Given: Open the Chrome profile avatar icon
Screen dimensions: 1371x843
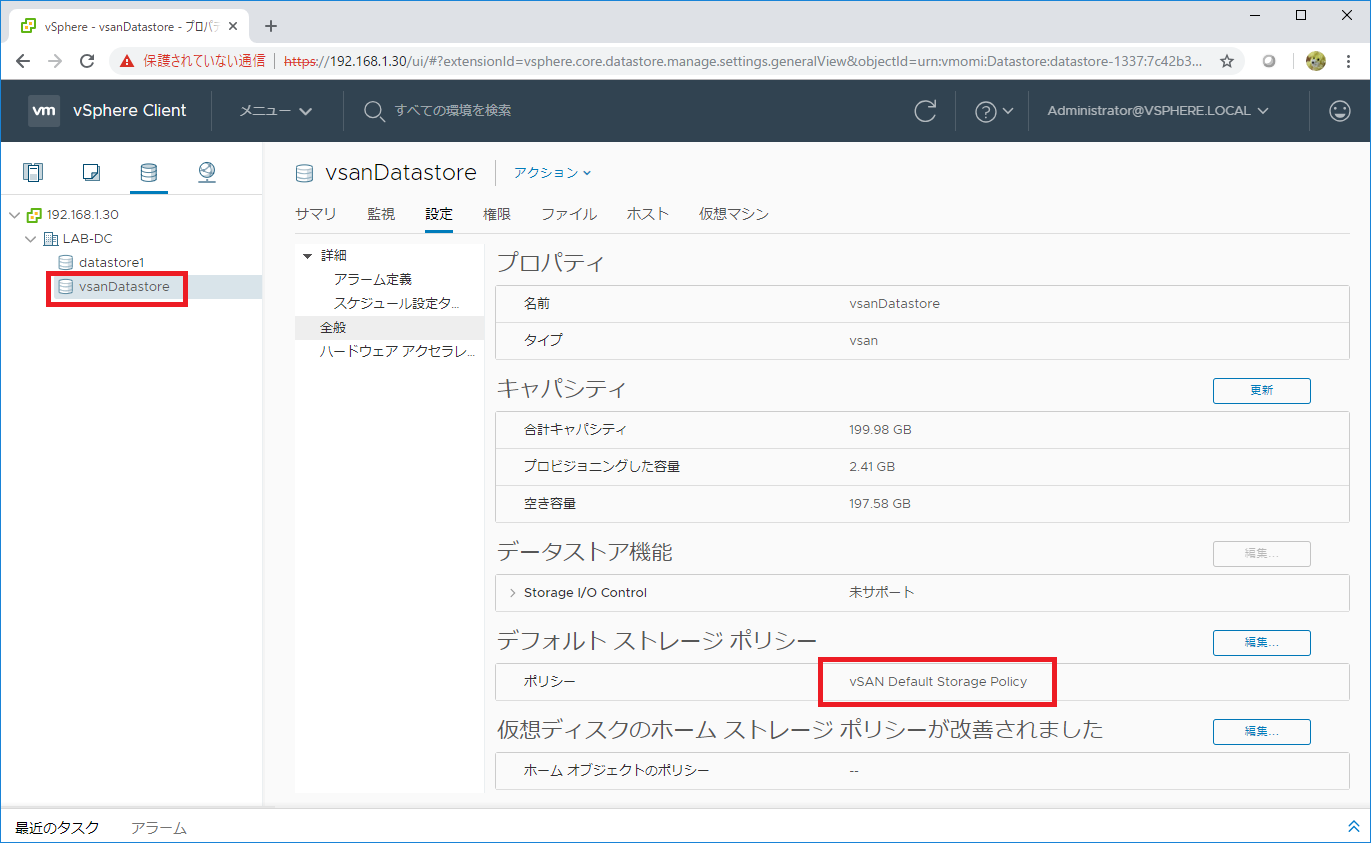Looking at the screenshot, I should [1316, 61].
